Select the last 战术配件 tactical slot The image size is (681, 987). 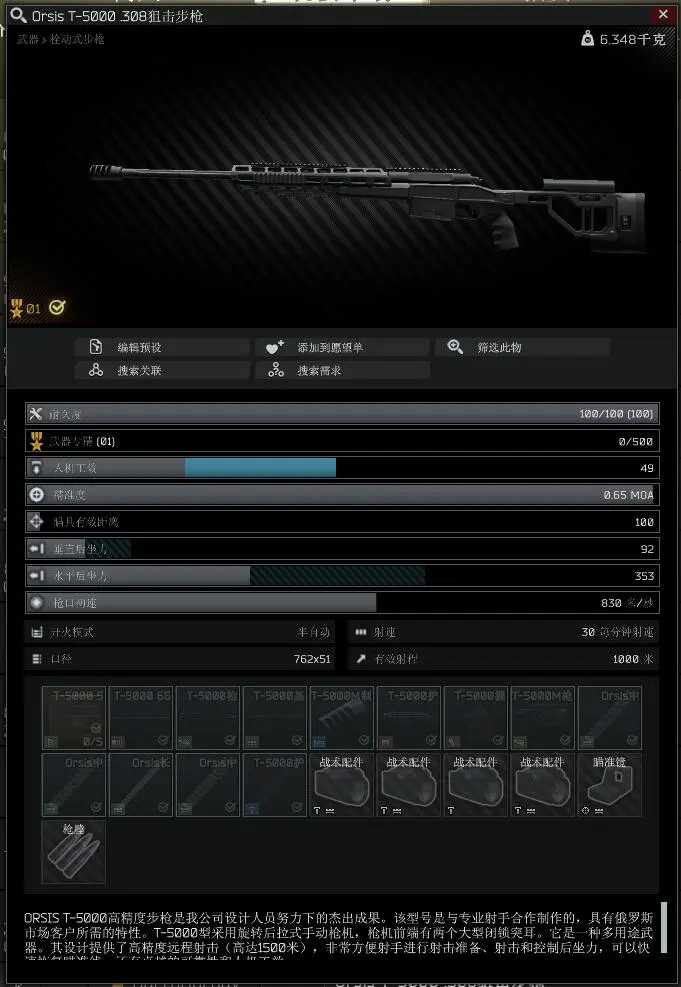(543, 785)
